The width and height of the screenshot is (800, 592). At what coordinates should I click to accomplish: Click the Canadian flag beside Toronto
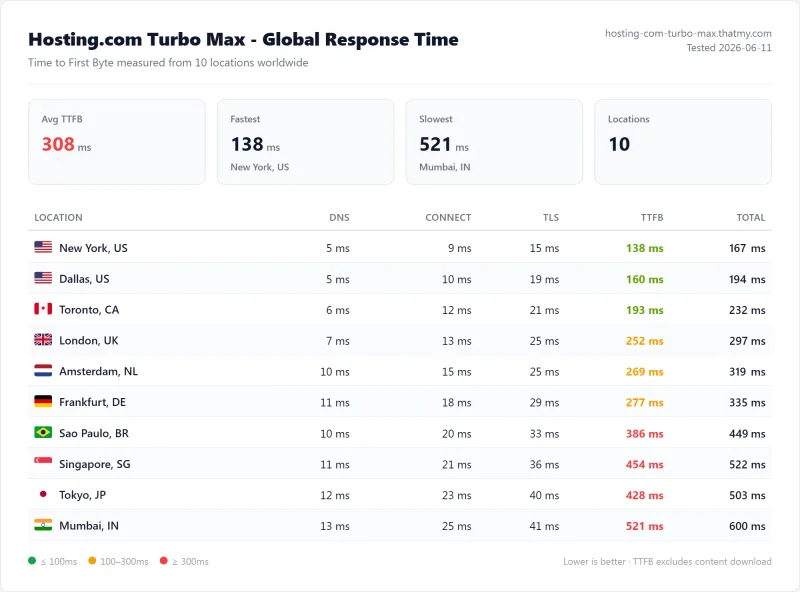tap(43, 309)
